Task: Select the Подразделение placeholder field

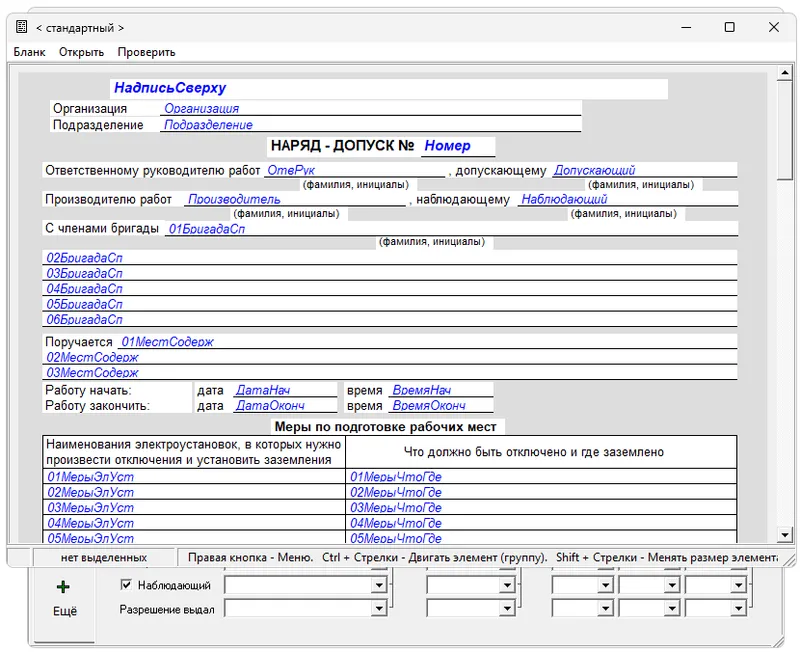Action: tap(370, 125)
